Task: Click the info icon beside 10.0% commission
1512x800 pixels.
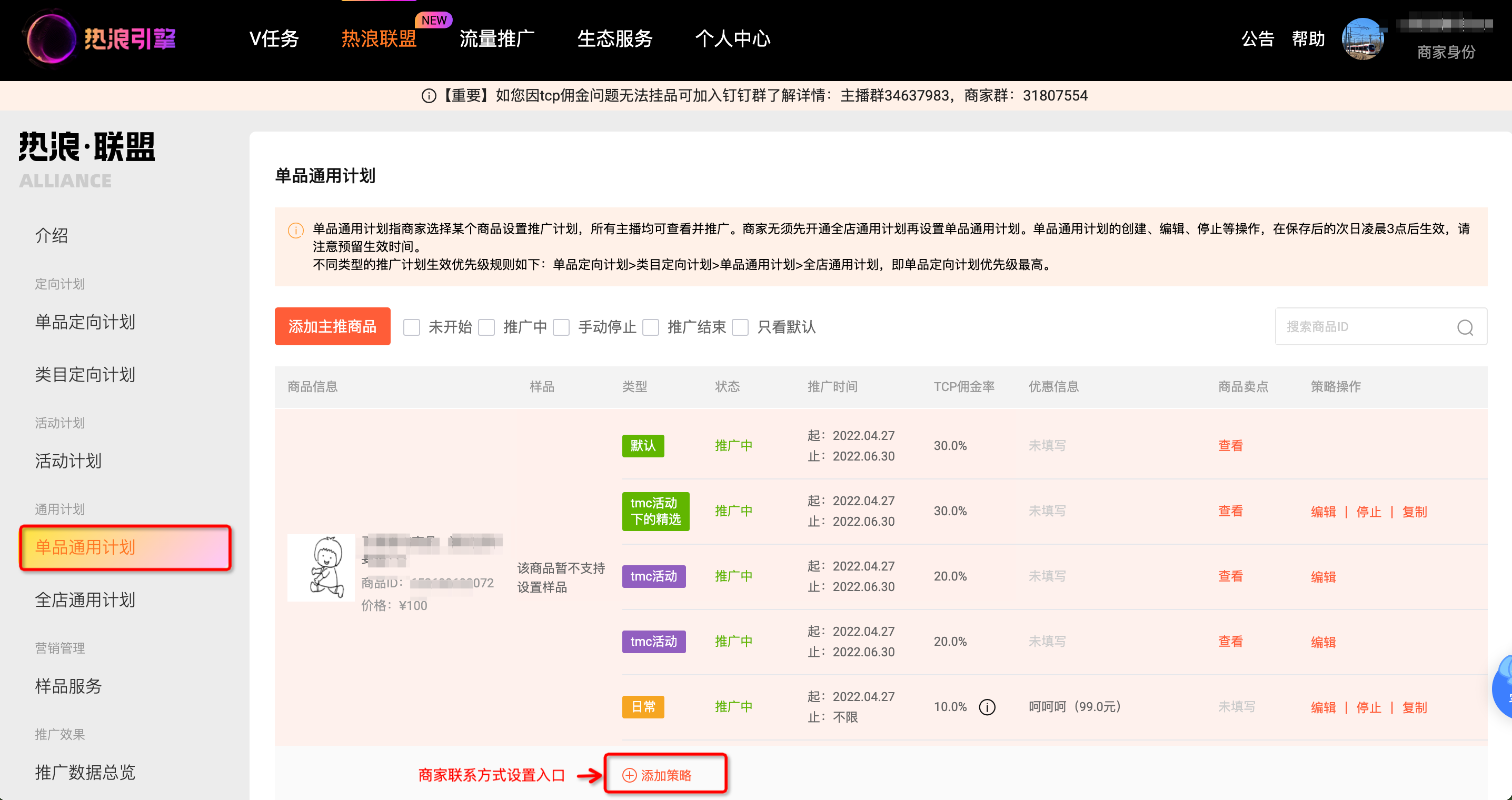Action: (987, 707)
